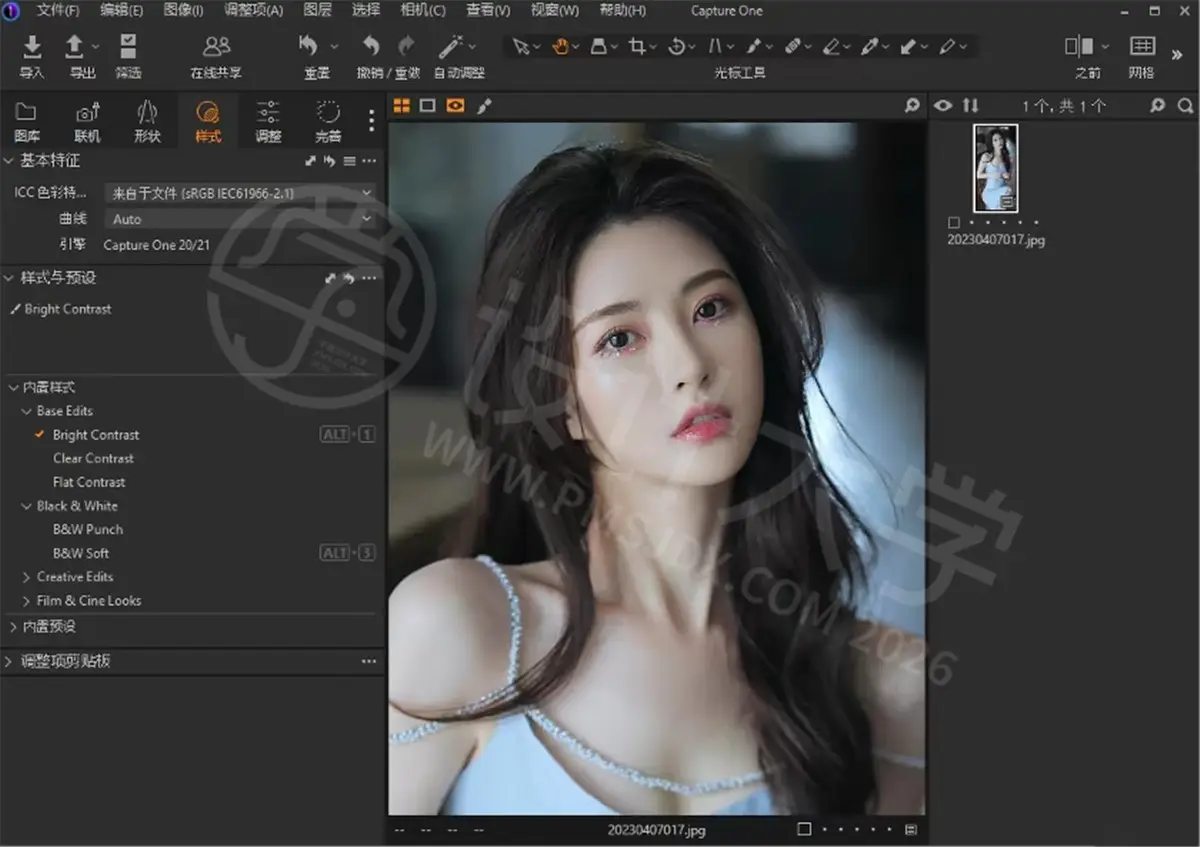Click the 样式与预设 panel expand-arrows icon
Screen dimensions: 1200x847
[x=330, y=278]
